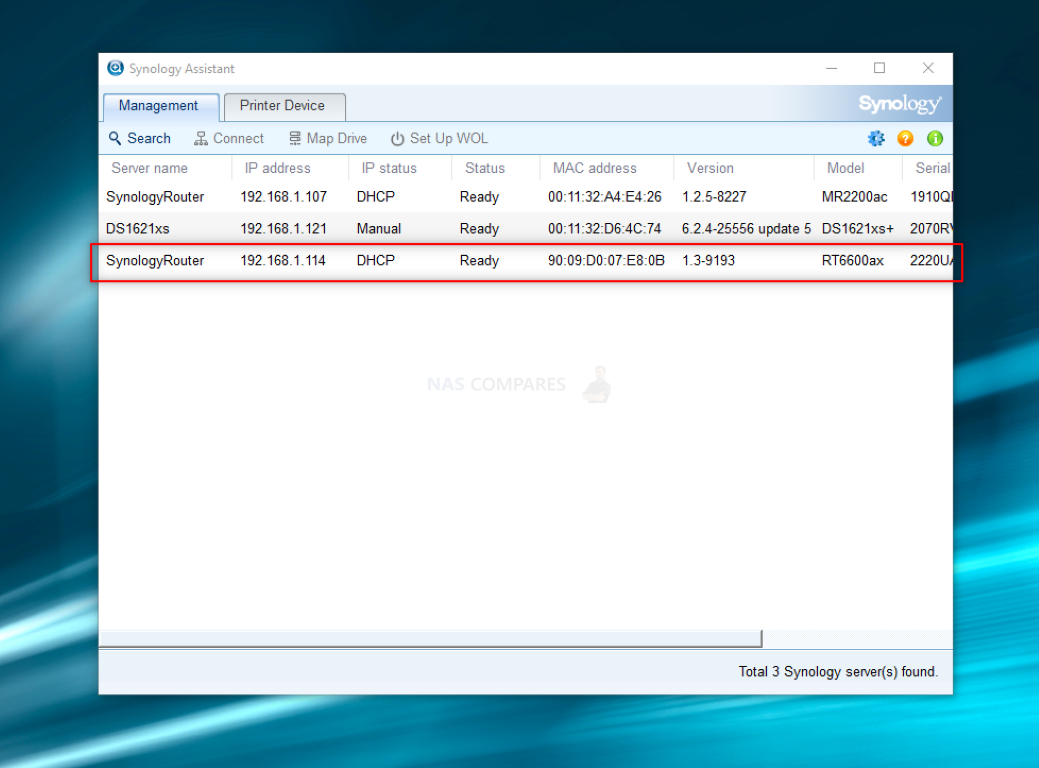Sort by Status column header
The width and height of the screenshot is (1039, 768).
point(496,168)
